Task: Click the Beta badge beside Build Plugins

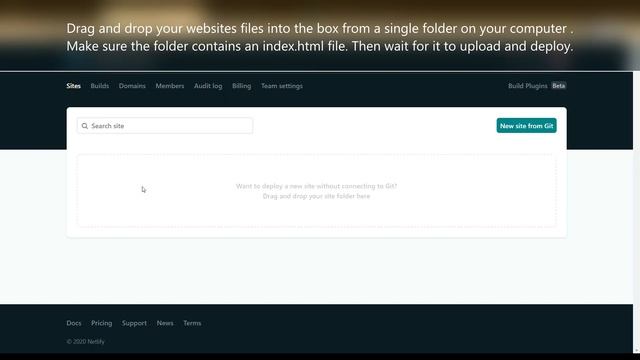Action: click(559, 86)
